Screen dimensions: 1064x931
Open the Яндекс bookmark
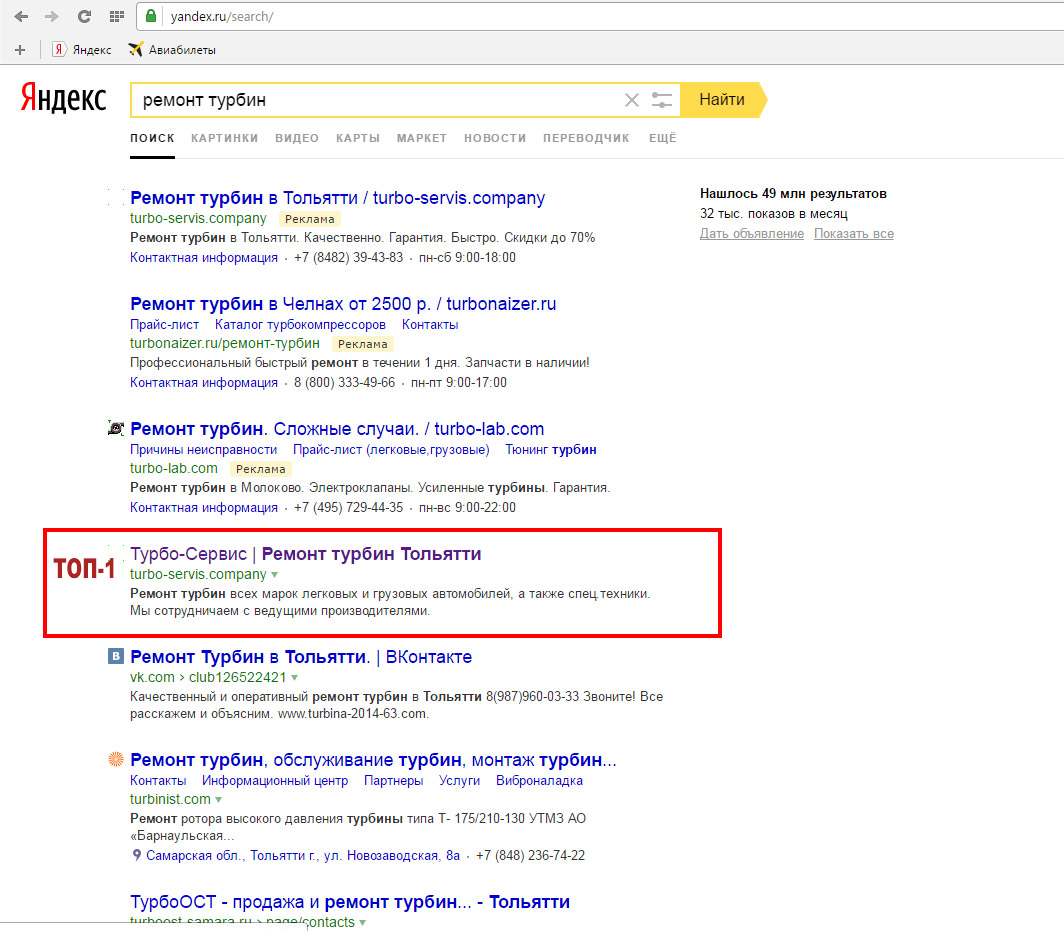[82, 50]
